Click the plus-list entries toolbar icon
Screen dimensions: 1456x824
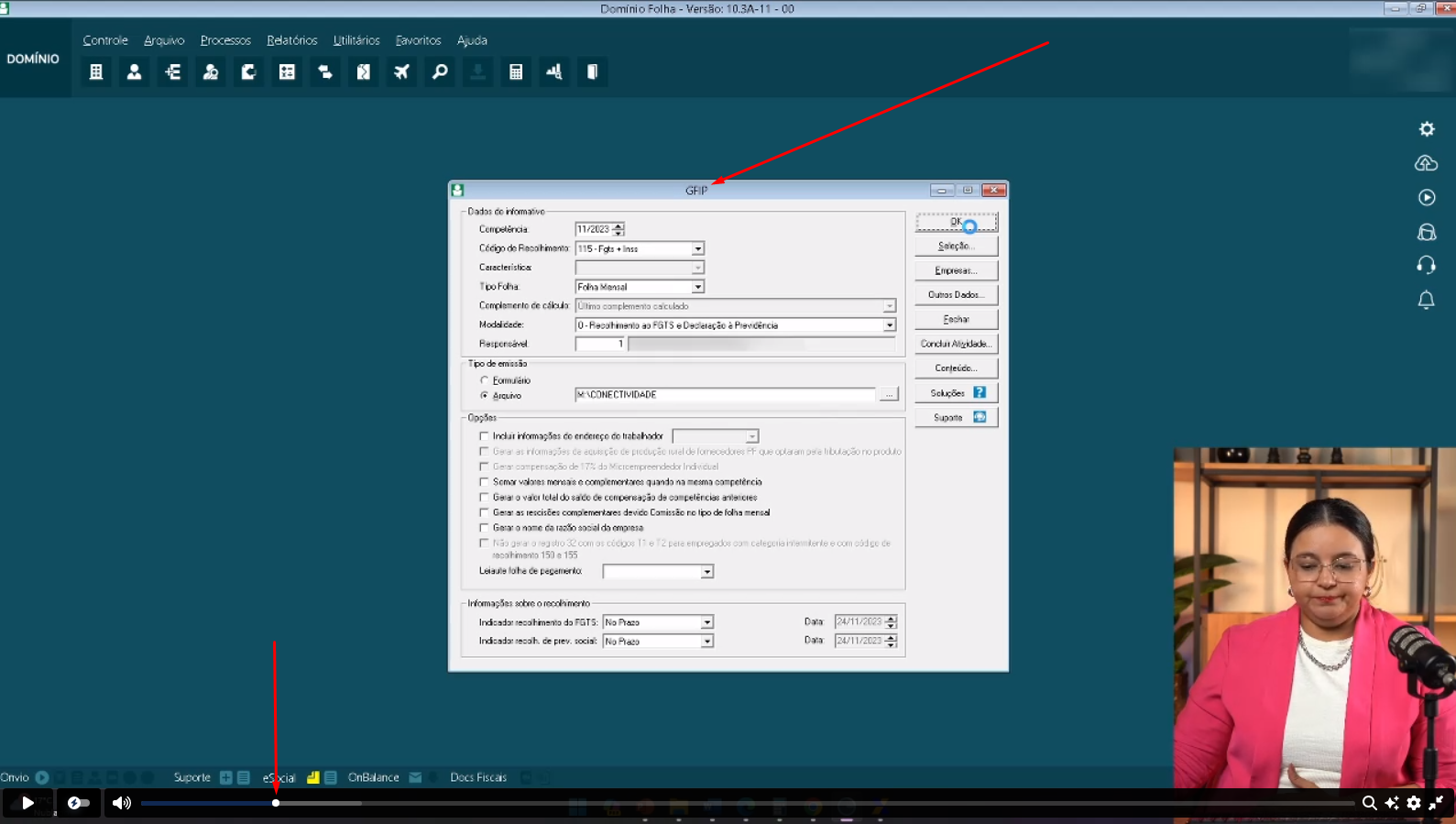coord(173,71)
